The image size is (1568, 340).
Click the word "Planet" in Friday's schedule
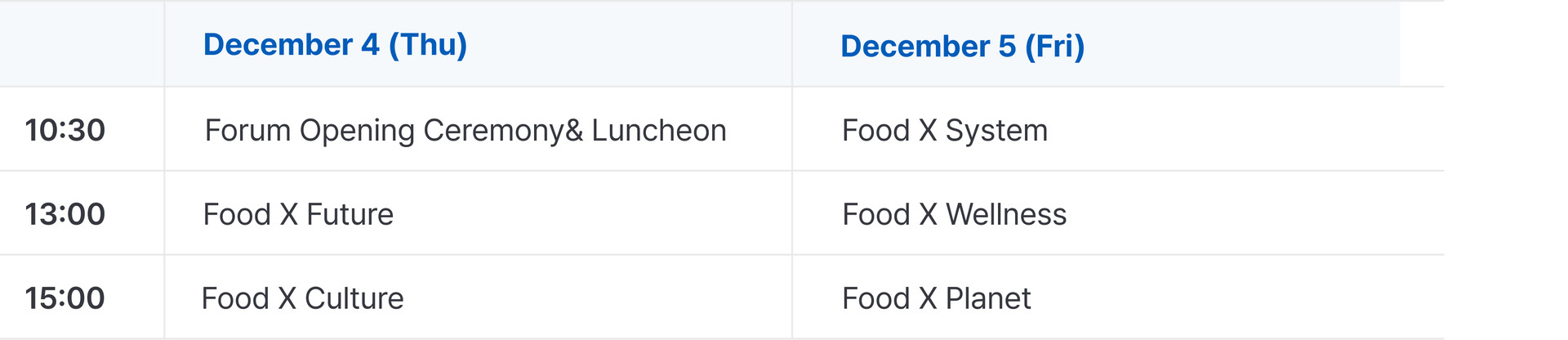(988, 298)
